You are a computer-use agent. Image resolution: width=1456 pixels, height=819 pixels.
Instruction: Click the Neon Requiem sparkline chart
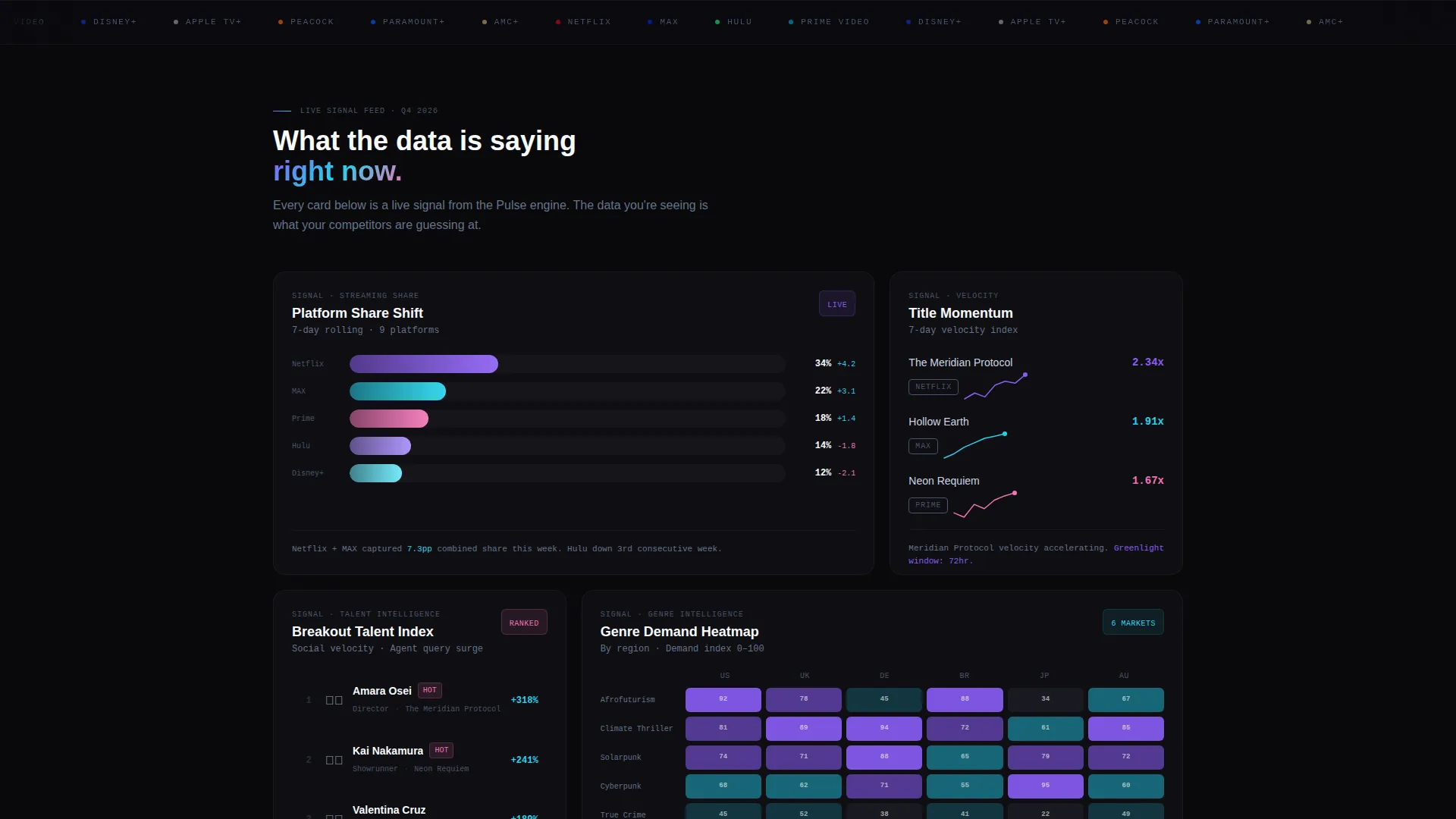pos(985,504)
